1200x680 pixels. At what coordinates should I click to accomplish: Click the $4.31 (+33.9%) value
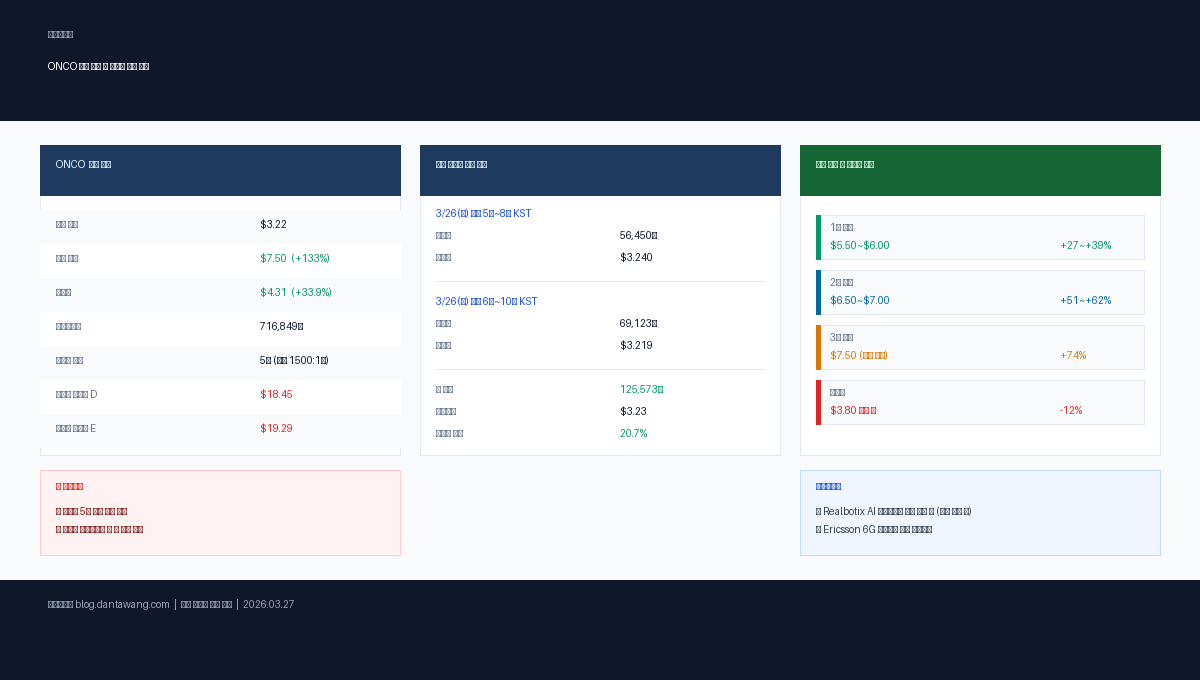click(296, 293)
